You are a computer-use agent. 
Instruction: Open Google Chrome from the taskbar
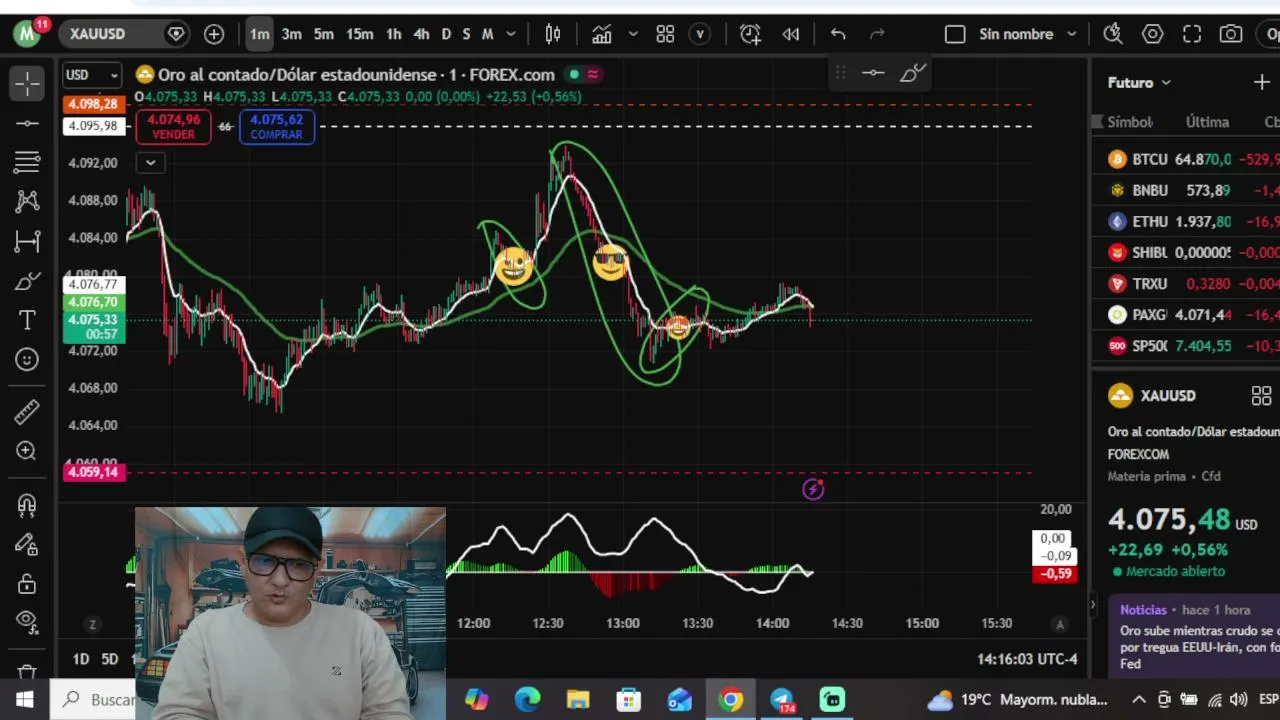(731, 700)
